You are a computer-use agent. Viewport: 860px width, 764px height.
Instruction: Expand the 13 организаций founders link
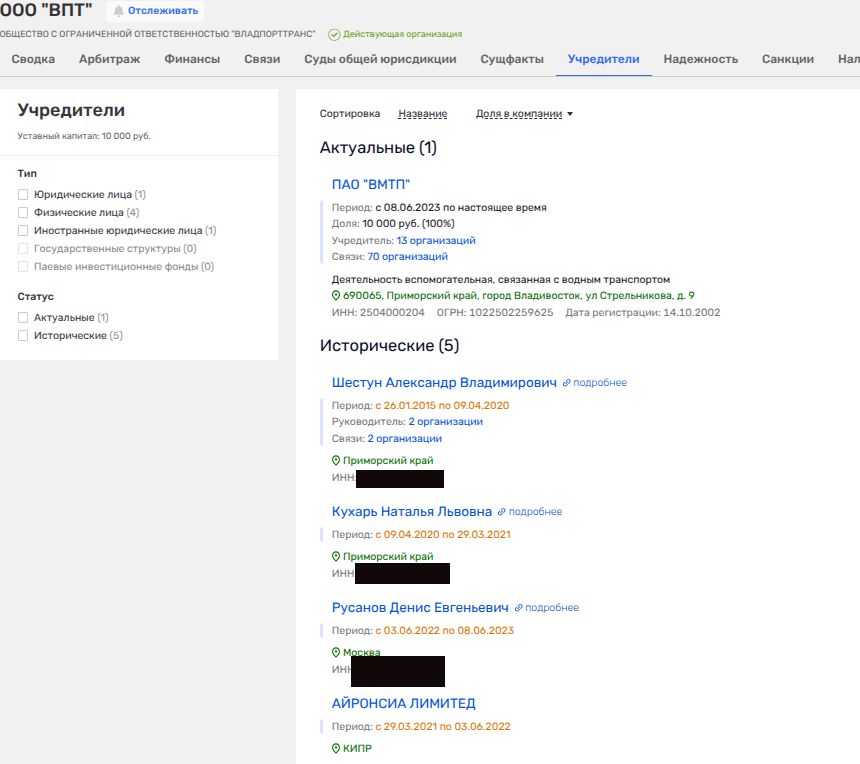[436, 241]
